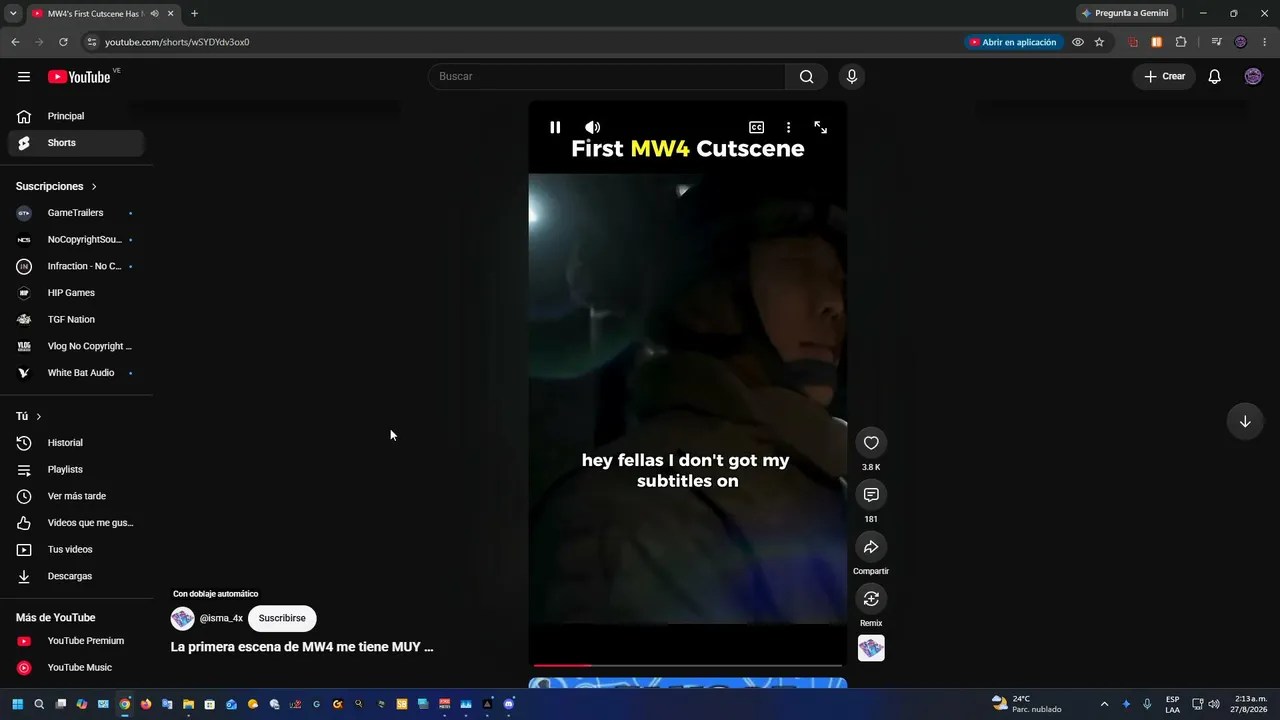1280x720 pixels.
Task: Open the White Bat Audio subscription
Action: [76, 373]
